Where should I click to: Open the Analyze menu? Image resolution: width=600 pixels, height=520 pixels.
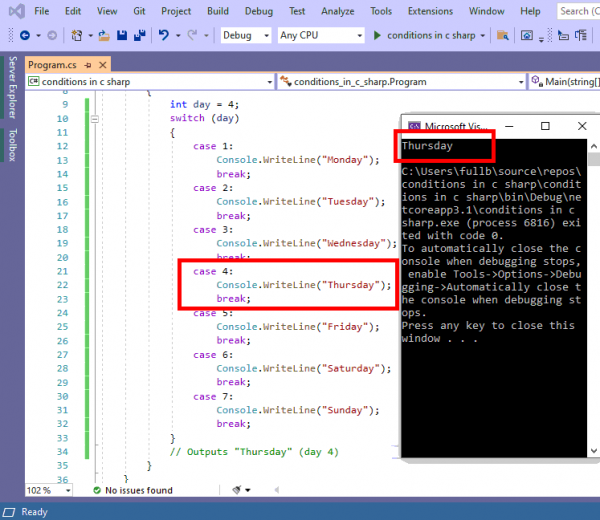coord(335,11)
